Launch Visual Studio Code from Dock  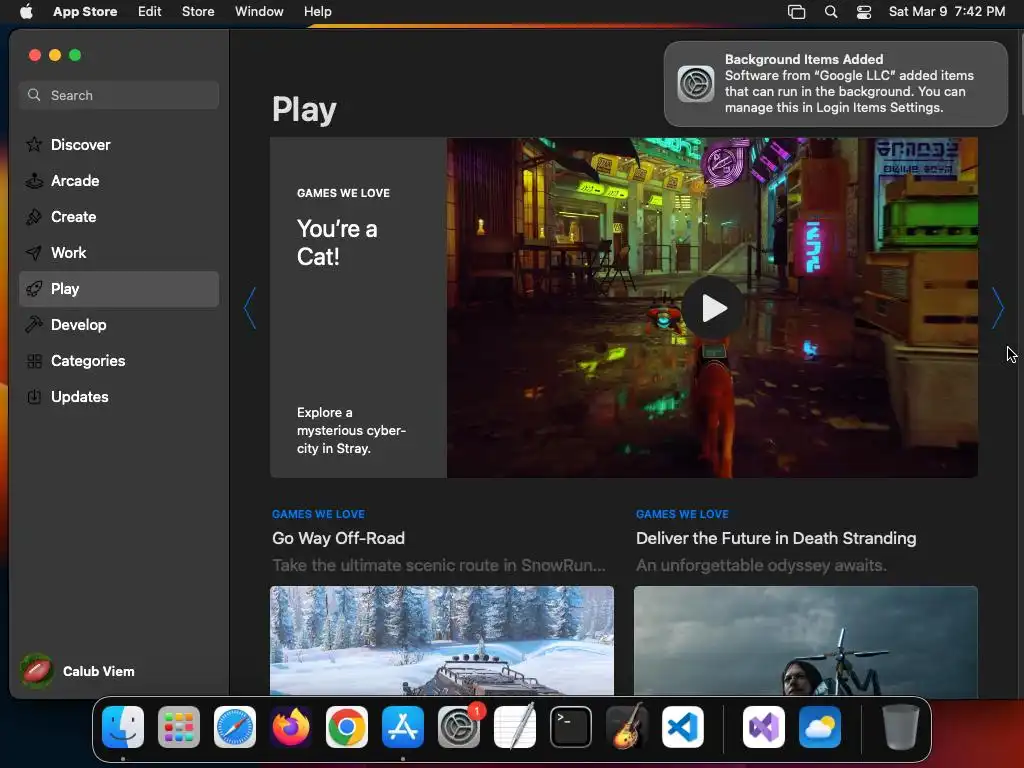click(x=682, y=727)
